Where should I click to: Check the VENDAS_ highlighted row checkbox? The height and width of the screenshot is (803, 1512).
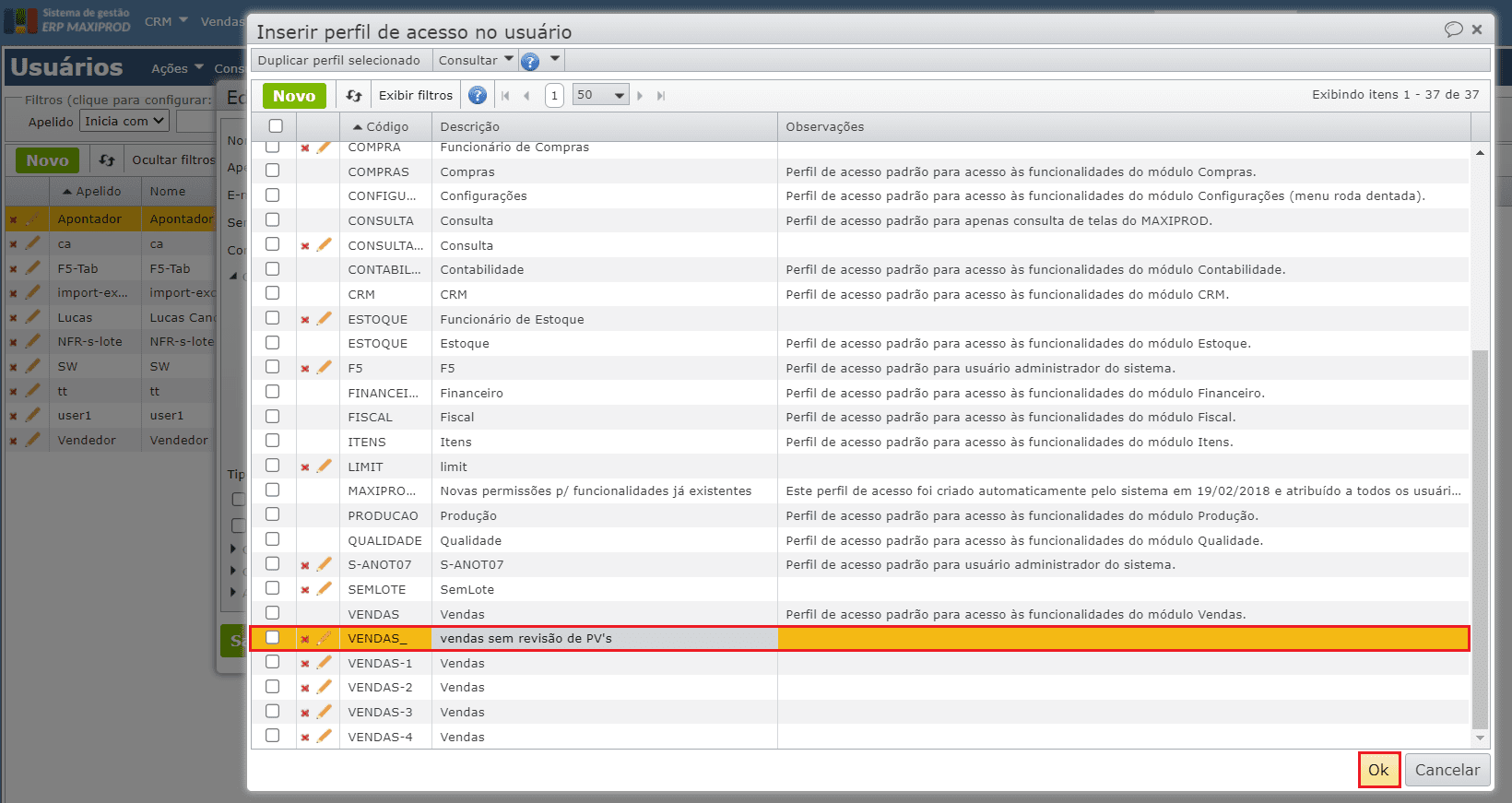click(x=272, y=637)
